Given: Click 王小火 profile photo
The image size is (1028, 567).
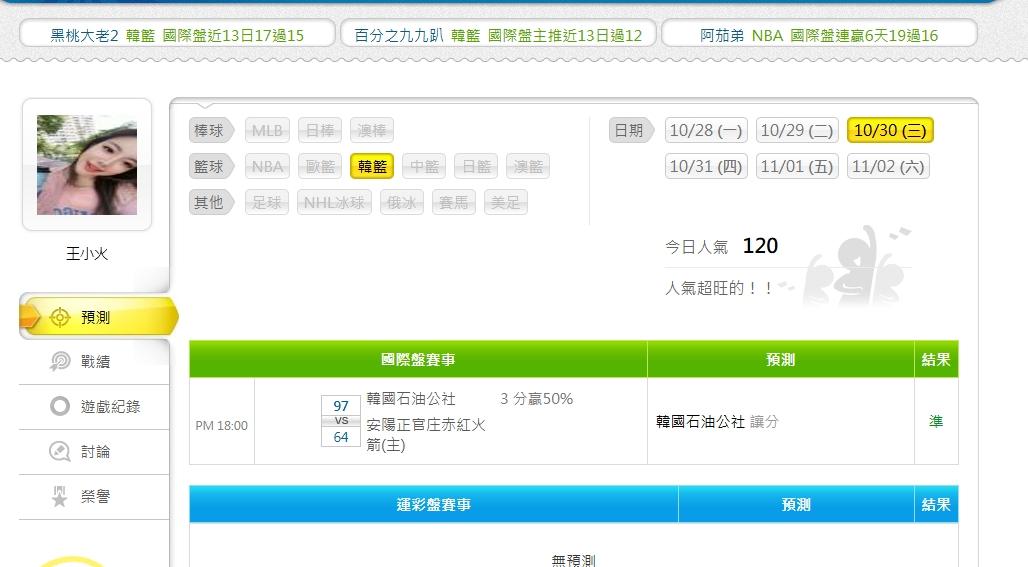Looking at the screenshot, I should point(87,165).
